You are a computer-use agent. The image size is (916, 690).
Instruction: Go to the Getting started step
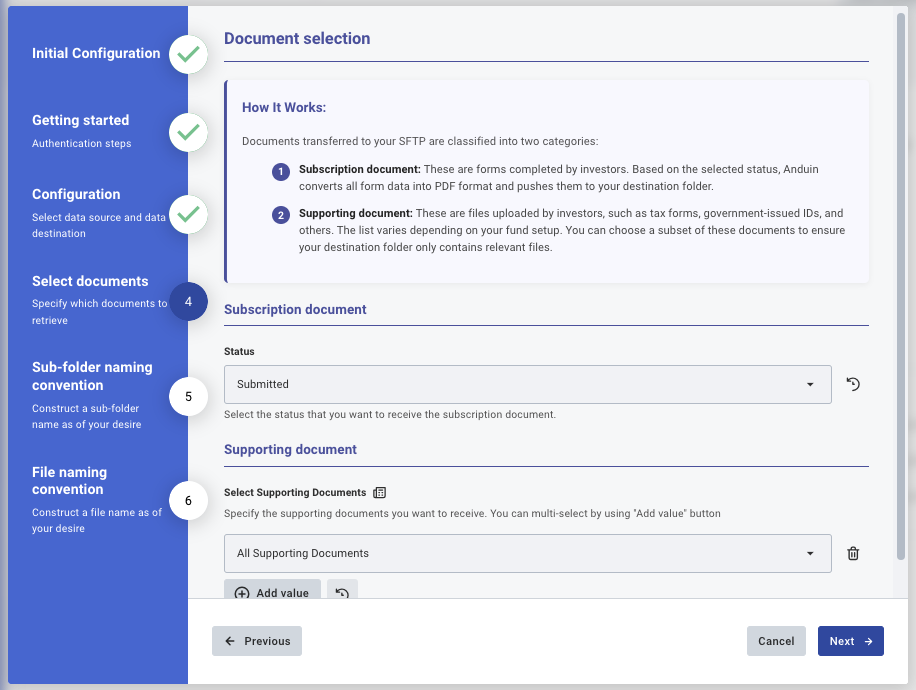coord(81,120)
